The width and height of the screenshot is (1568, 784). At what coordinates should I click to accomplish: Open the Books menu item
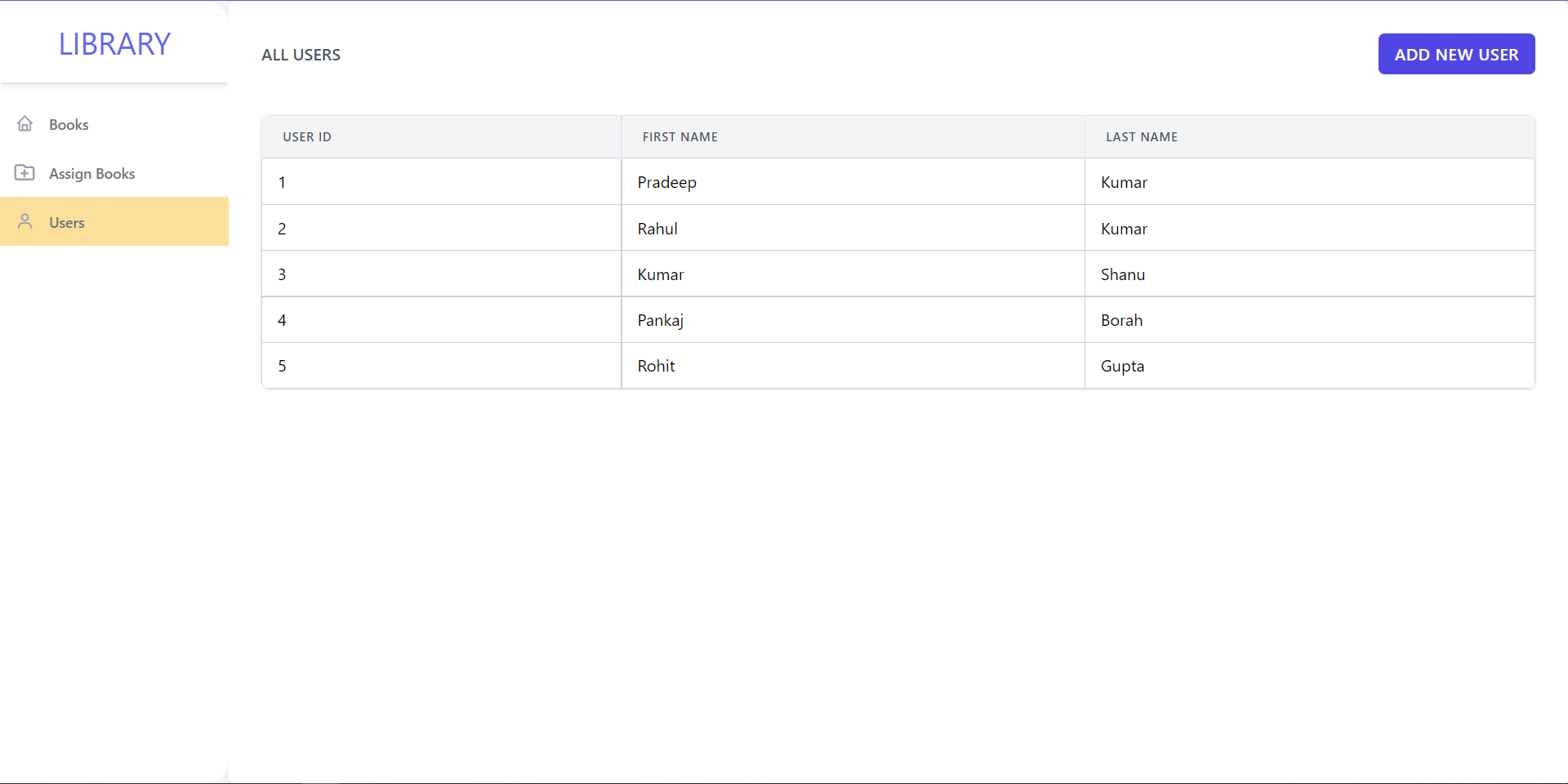click(69, 125)
